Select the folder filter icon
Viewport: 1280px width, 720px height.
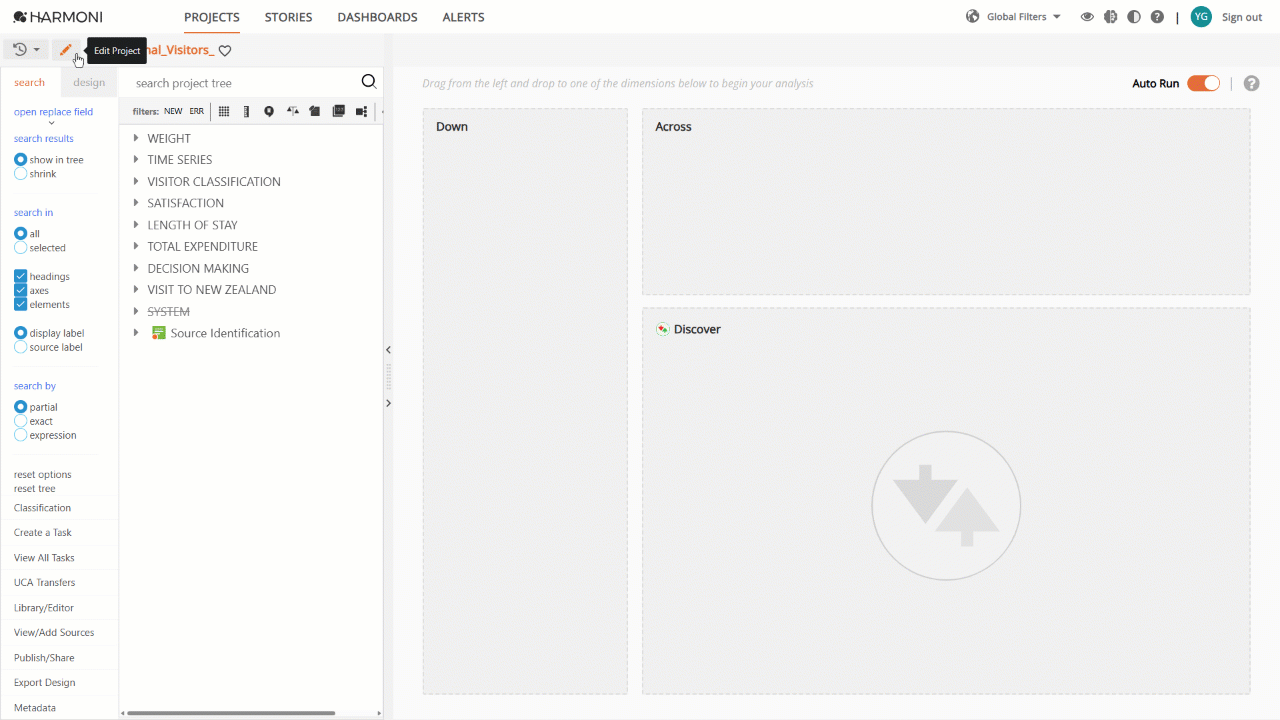click(315, 111)
